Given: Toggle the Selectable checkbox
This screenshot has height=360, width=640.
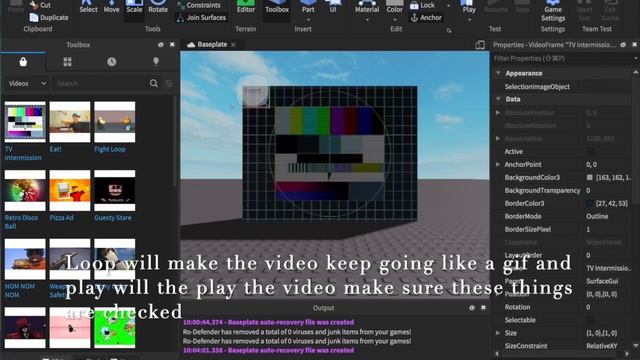Looking at the screenshot, I should (x=590, y=320).
